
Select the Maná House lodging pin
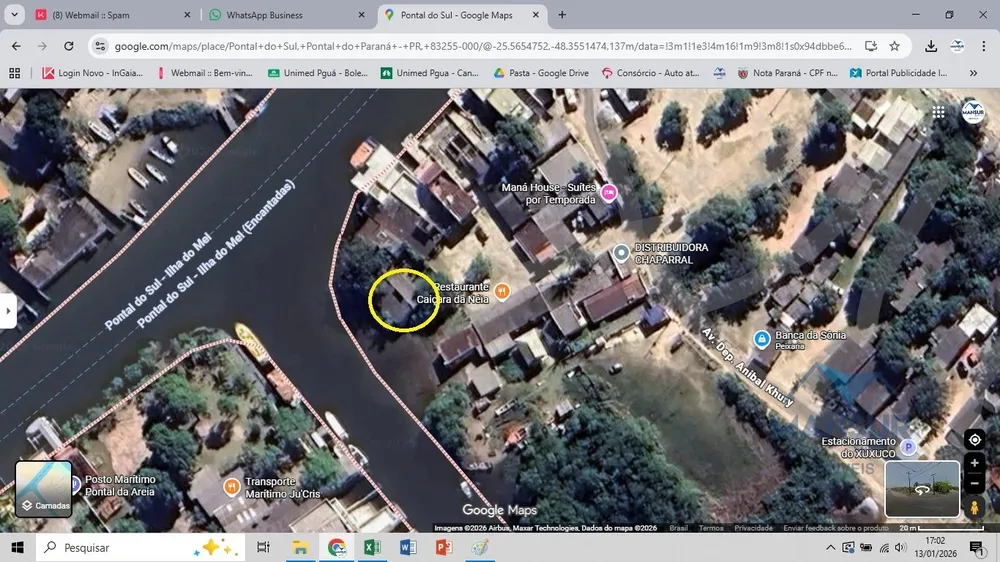[x=609, y=192]
